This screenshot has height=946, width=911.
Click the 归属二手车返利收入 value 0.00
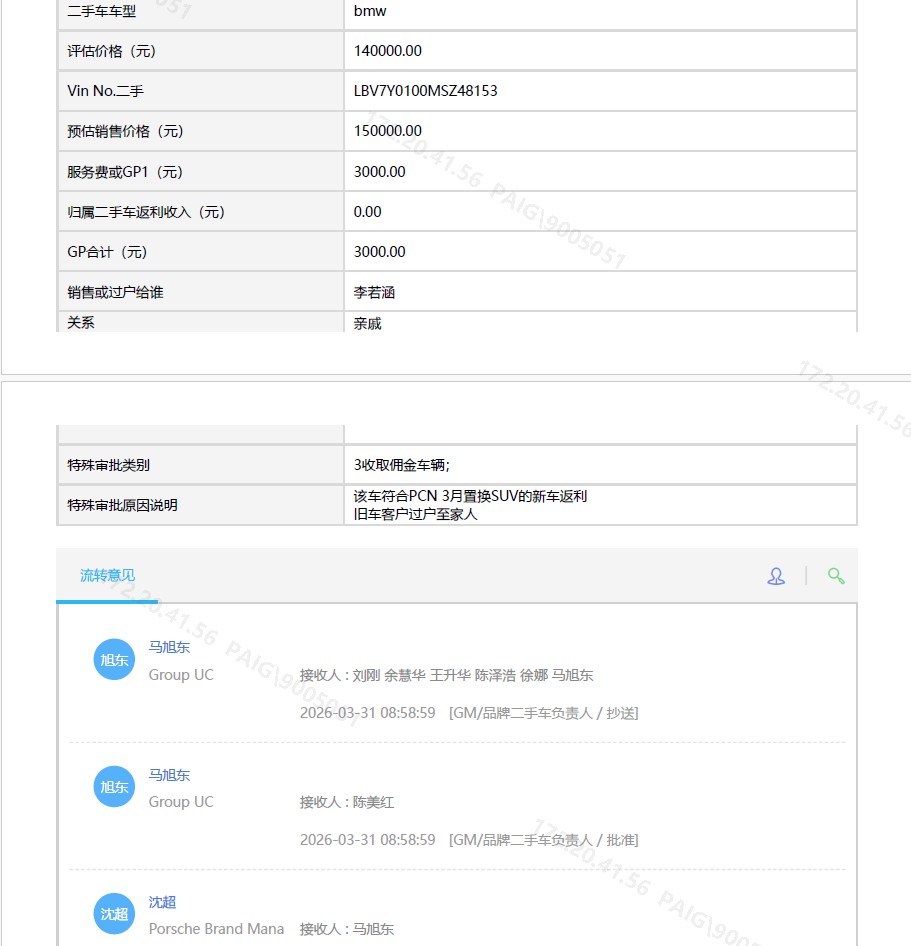[x=368, y=212]
